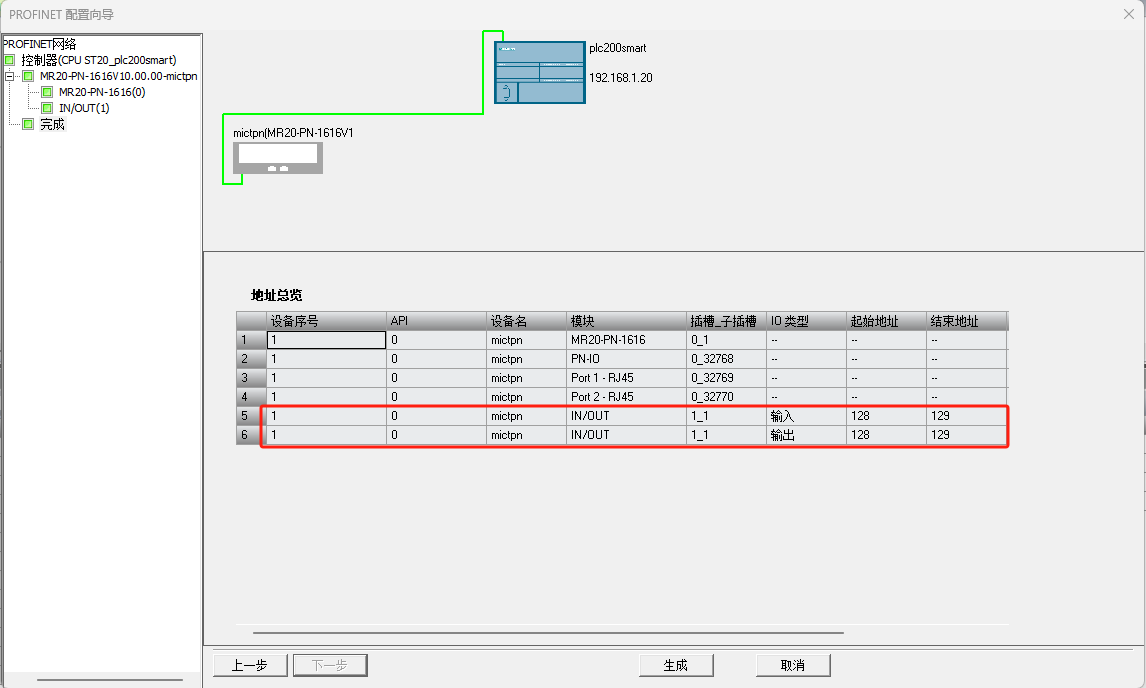Viewport: 1146px width, 688px height.
Task: Collapse the MR20-PN-1616V10.00.00-mictpn tree node
Action: tap(10, 76)
